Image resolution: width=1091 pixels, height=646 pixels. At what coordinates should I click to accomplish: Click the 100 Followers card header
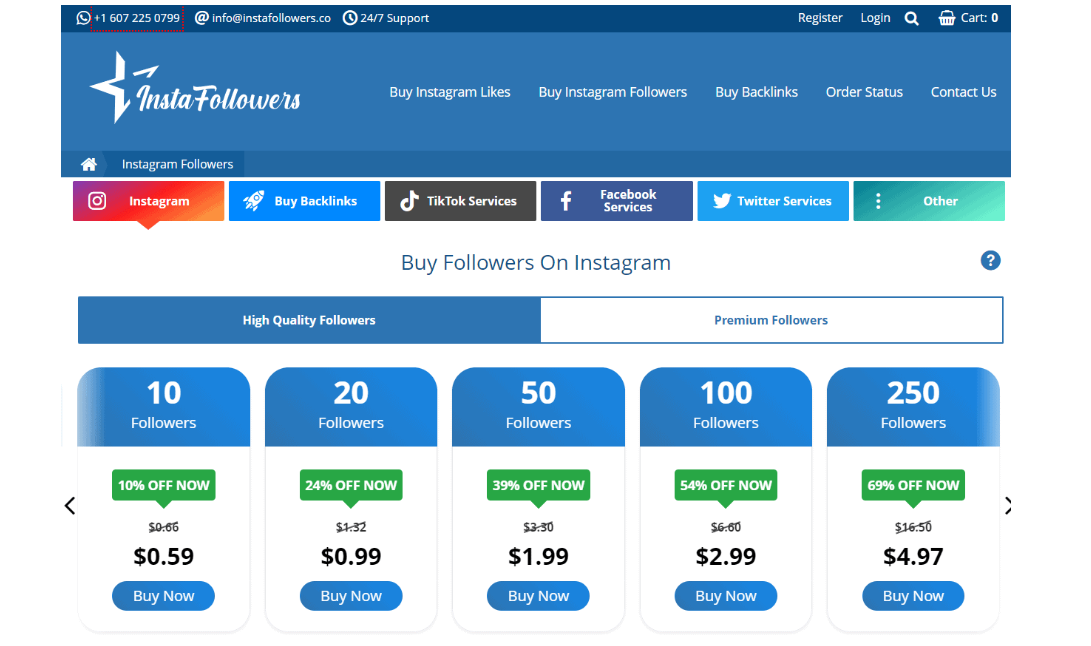tap(726, 407)
